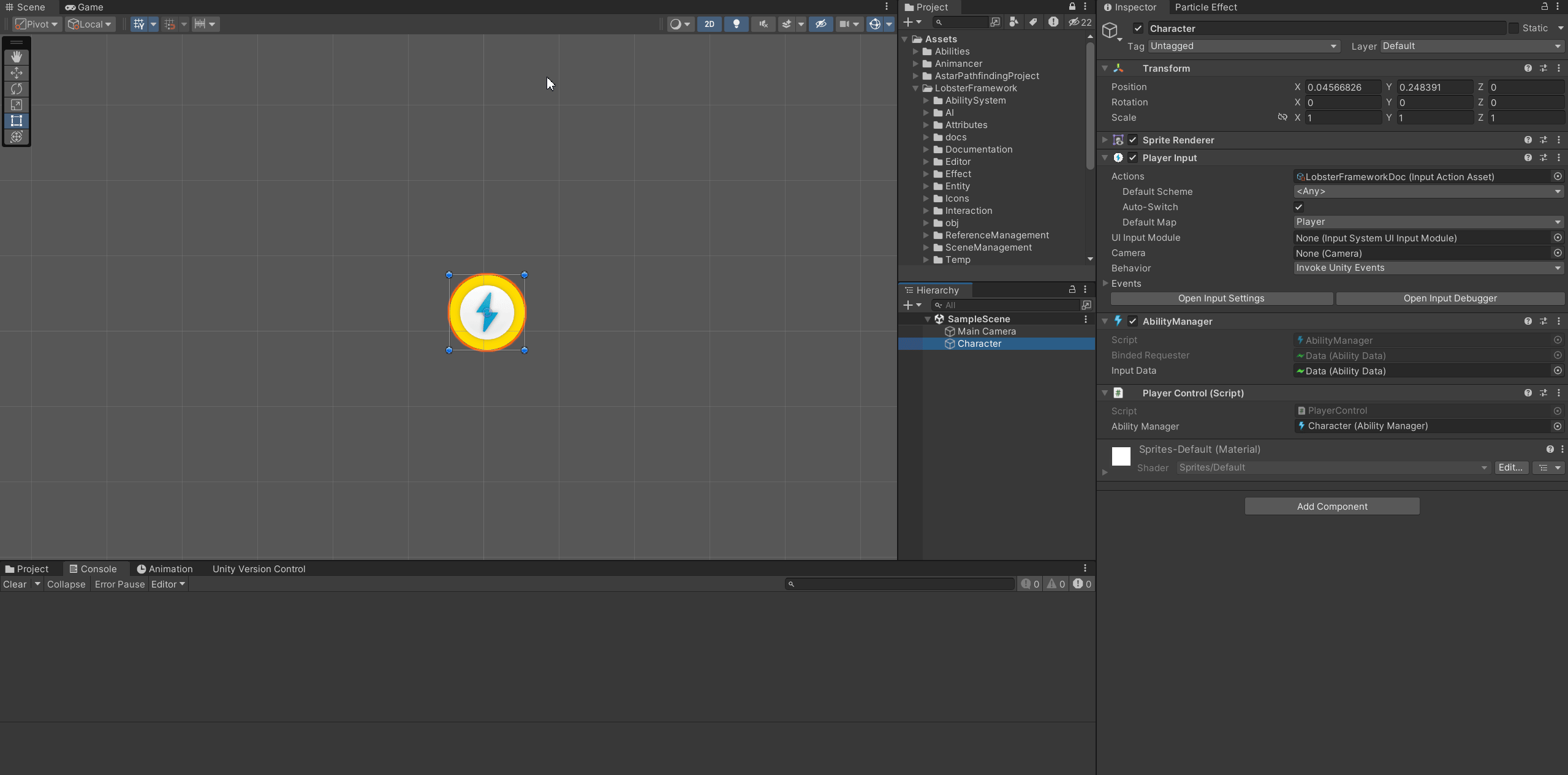Open the Gizmos dropdown arrow
This screenshot has height=775, width=1568.
tap(888, 24)
